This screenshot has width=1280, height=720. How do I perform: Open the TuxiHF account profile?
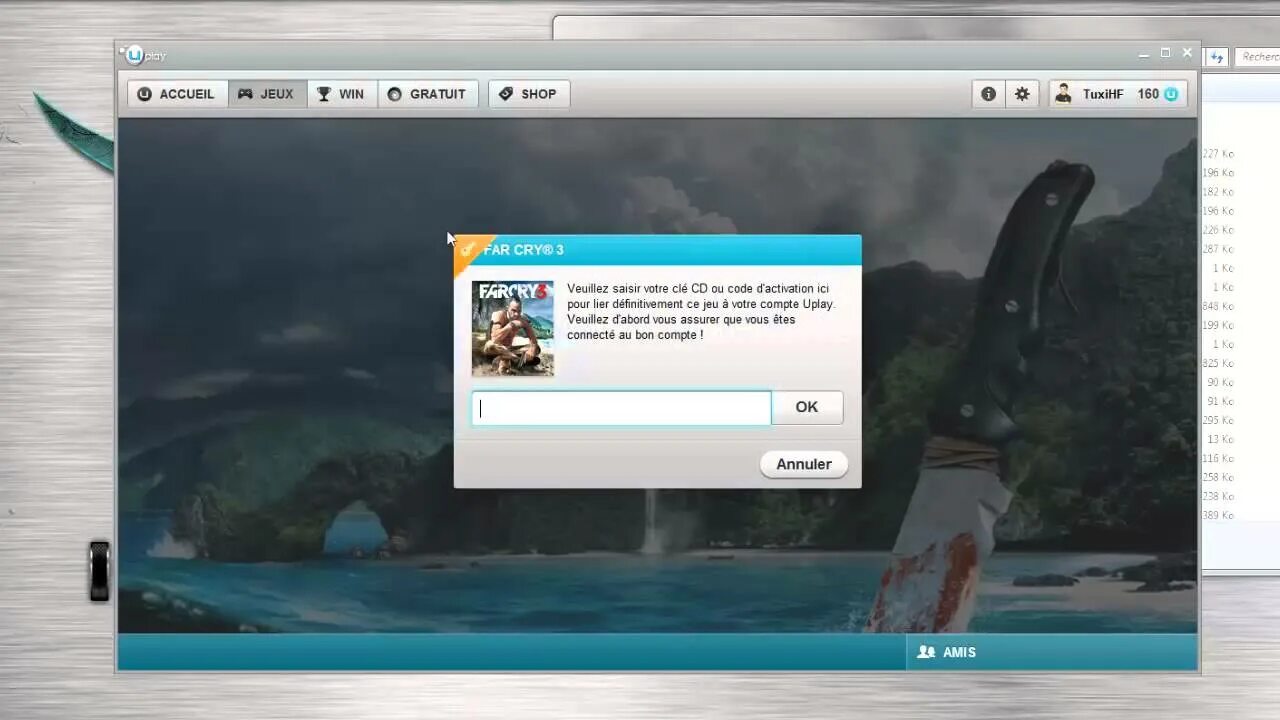coord(1090,94)
